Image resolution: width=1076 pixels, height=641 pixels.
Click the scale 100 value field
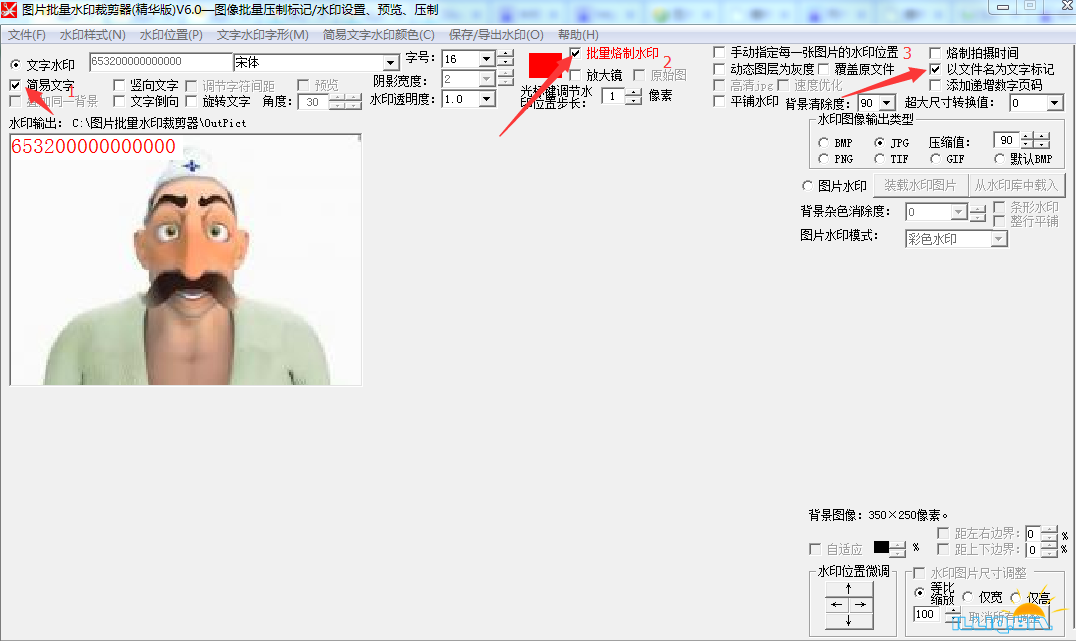pyautogui.click(x=928, y=614)
